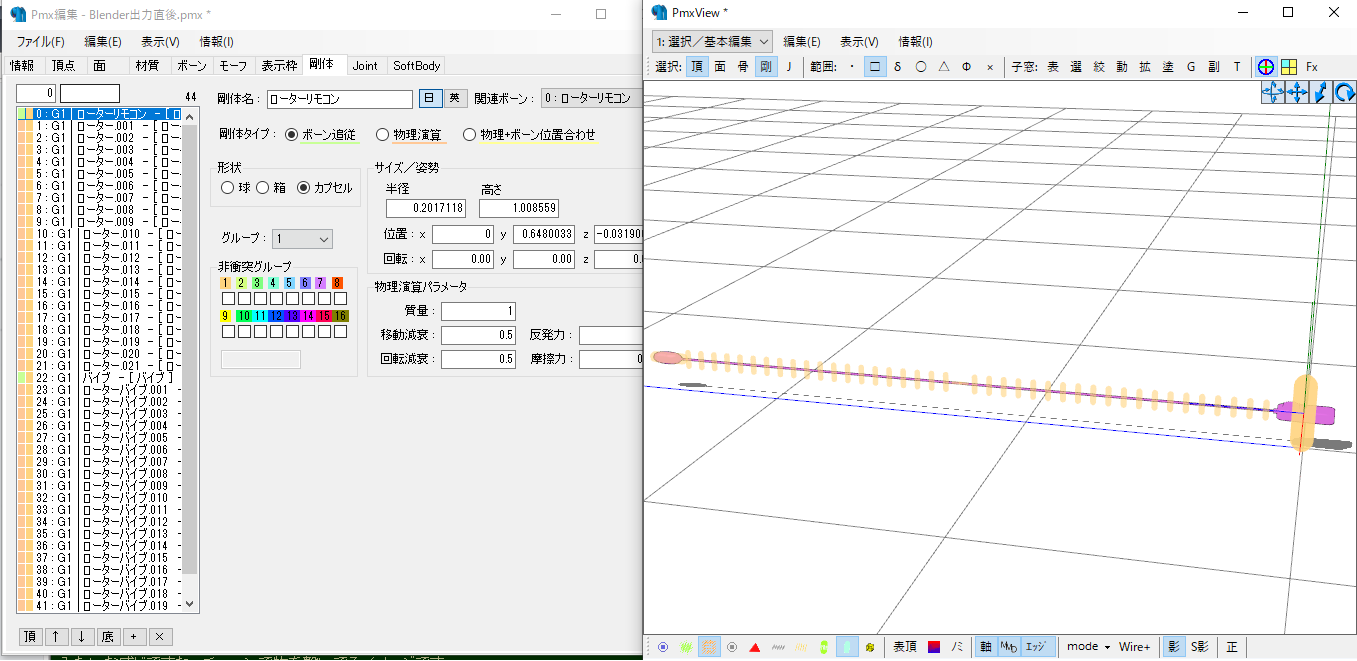The height and width of the screenshot is (661, 1357).
Task: Expand the mode dropdown in bottom toolbar
Action: click(1088, 647)
